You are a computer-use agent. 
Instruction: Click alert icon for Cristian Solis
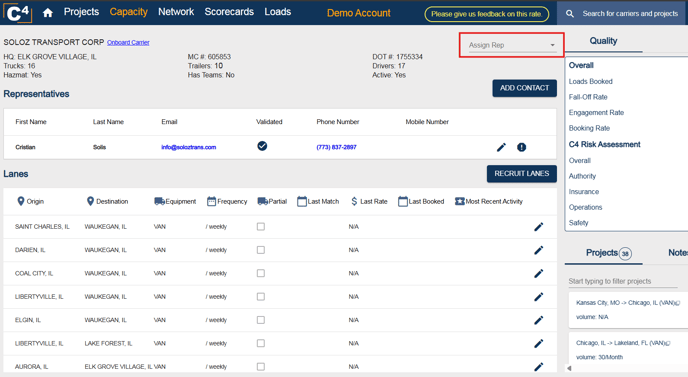click(x=521, y=147)
